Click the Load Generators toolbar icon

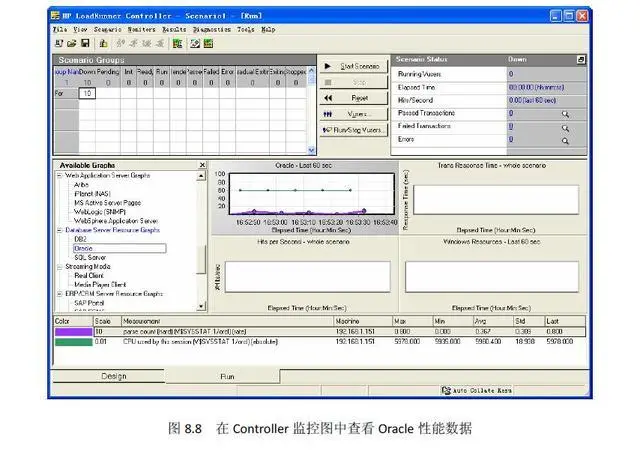104,43
